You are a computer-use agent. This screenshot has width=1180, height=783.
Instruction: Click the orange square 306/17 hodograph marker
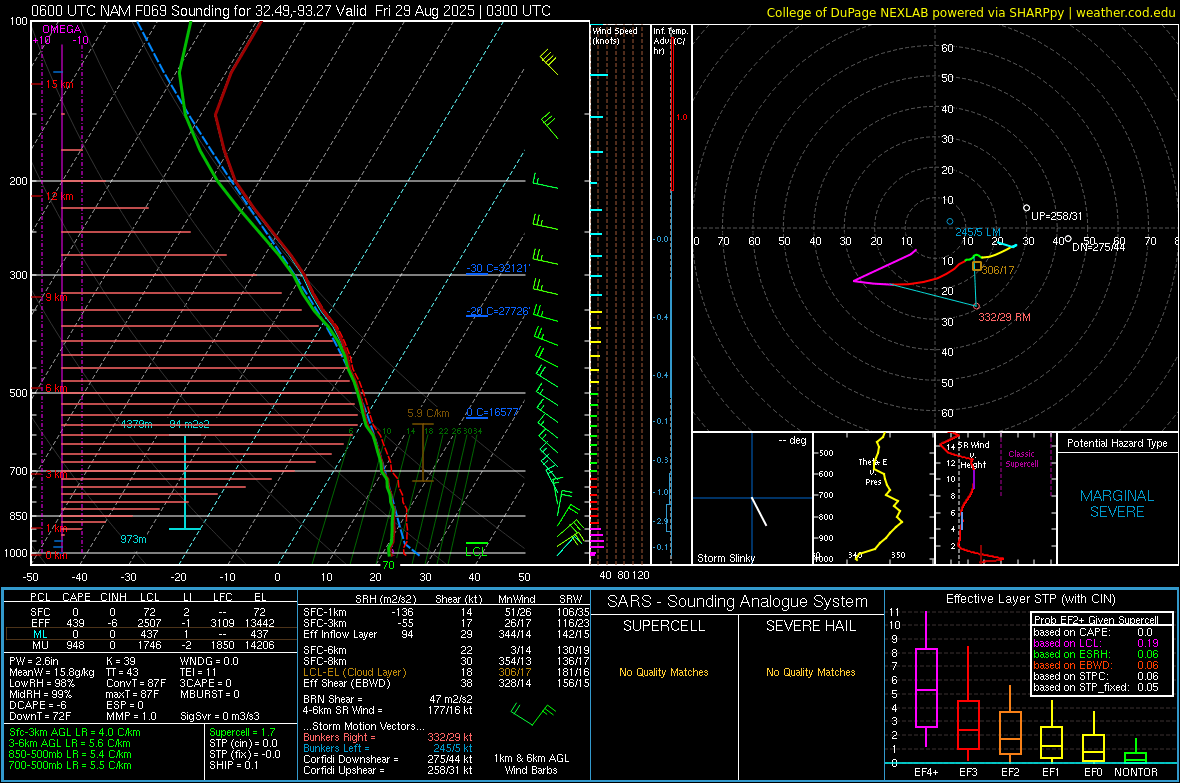[x=977, y=266]
